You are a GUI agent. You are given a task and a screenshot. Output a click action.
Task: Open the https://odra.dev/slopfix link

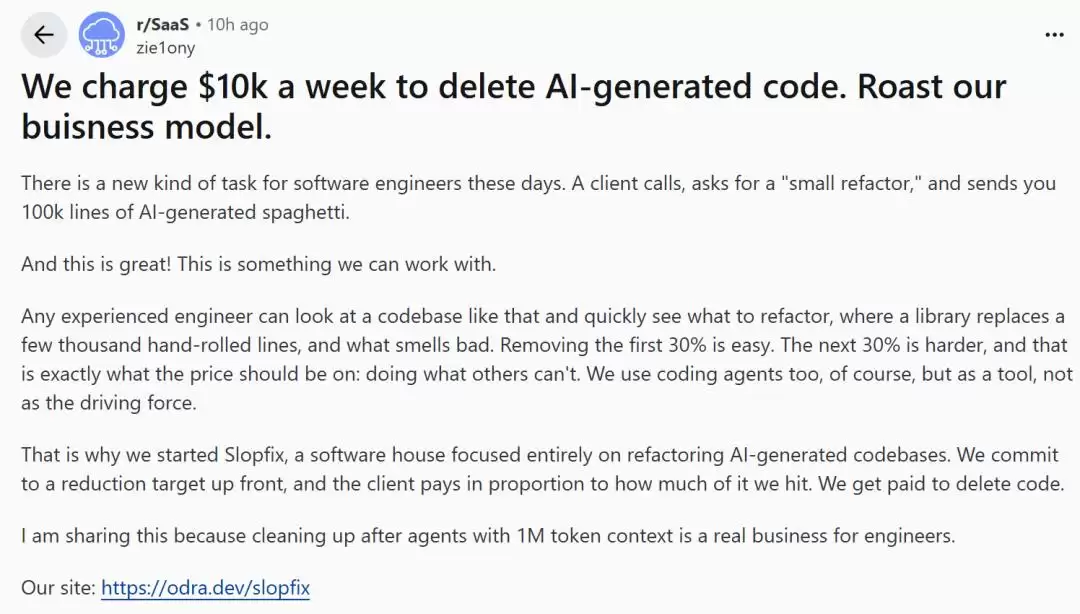(205, 588)
